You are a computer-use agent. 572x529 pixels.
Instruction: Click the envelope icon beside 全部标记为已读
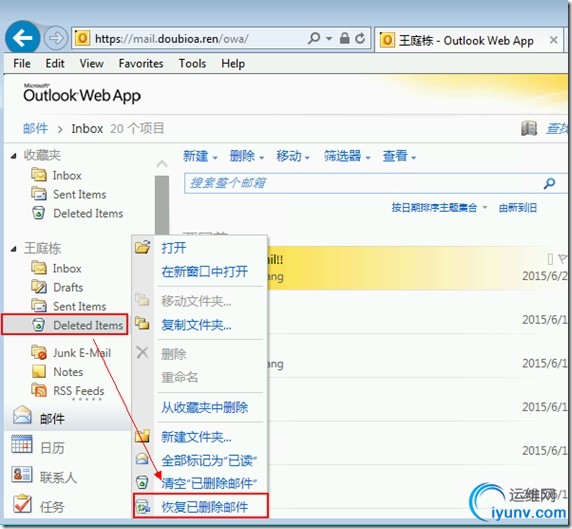coord(142,459)
